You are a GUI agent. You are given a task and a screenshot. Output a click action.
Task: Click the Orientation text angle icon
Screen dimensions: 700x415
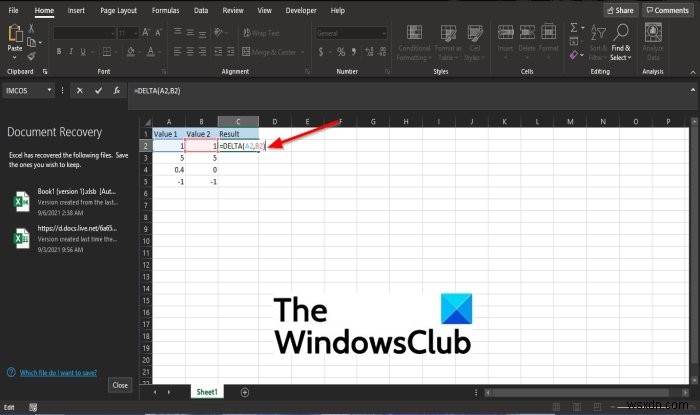click(x=218, y=32)
